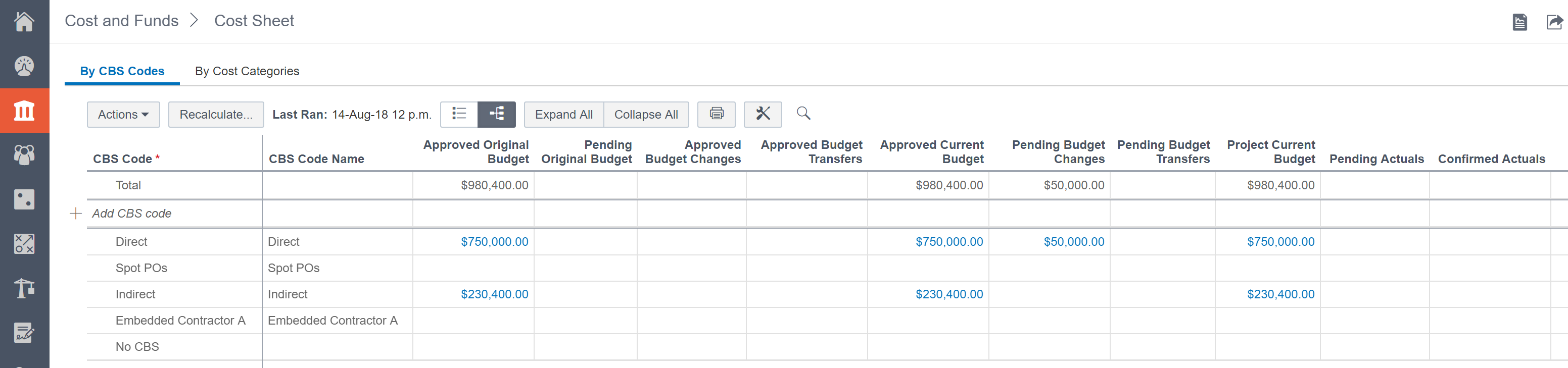Open the Actions dropdown menu
Screen dimensions: 1568x368
[123, 115]
